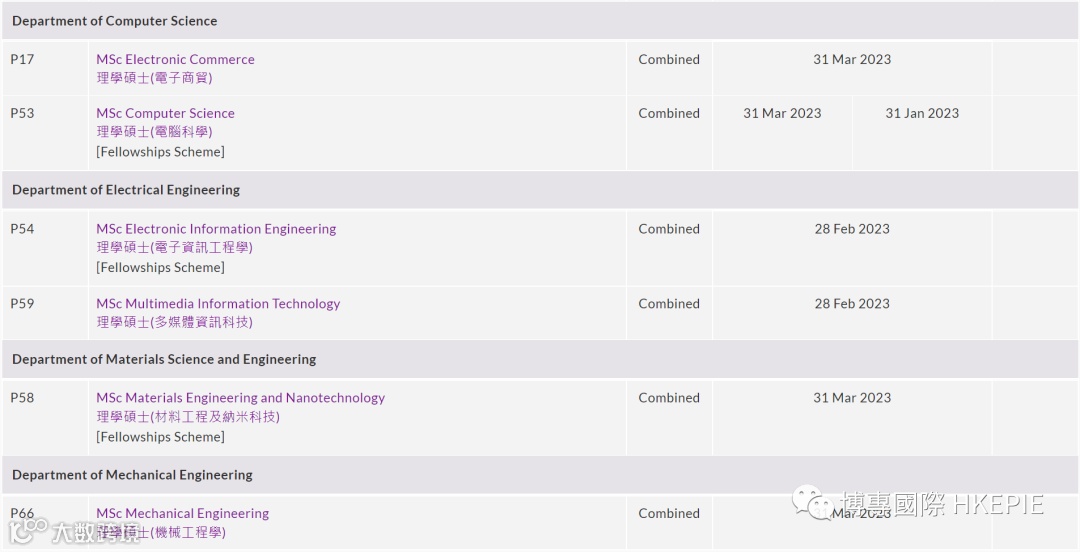This screenshot has width=1080, height=552.
Task: Click the 31 Jan 2023 deadline cell
Action: tap(921, 113)
